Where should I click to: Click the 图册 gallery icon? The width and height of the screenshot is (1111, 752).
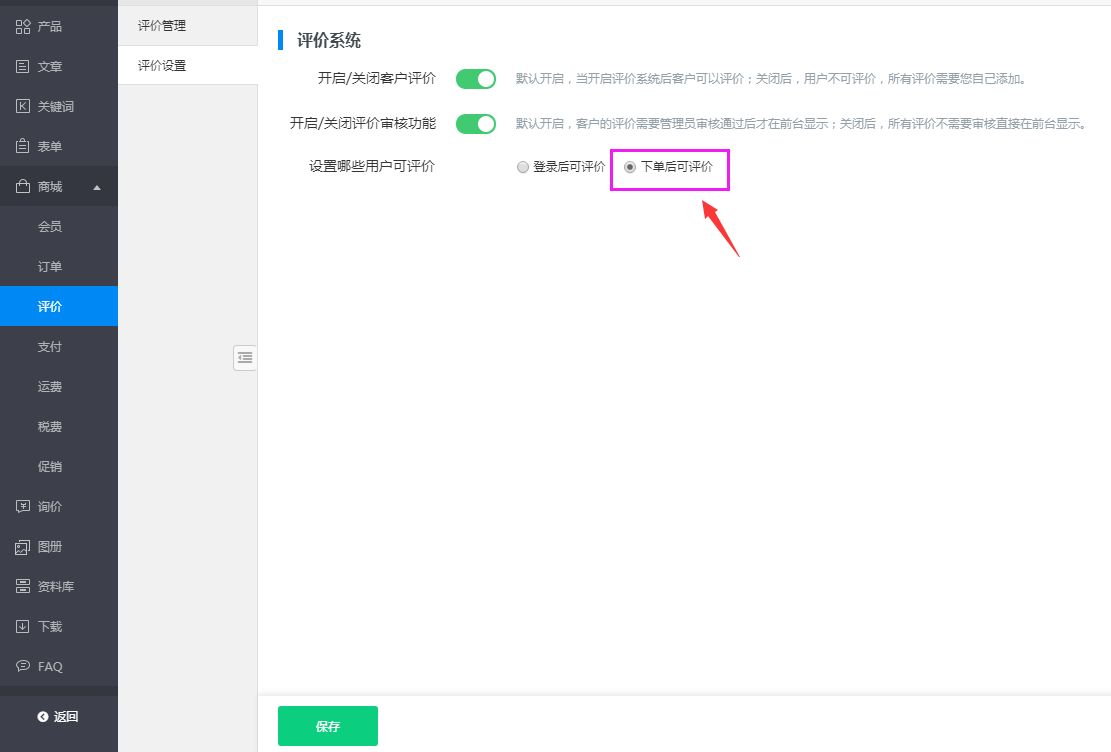(23, 547)
